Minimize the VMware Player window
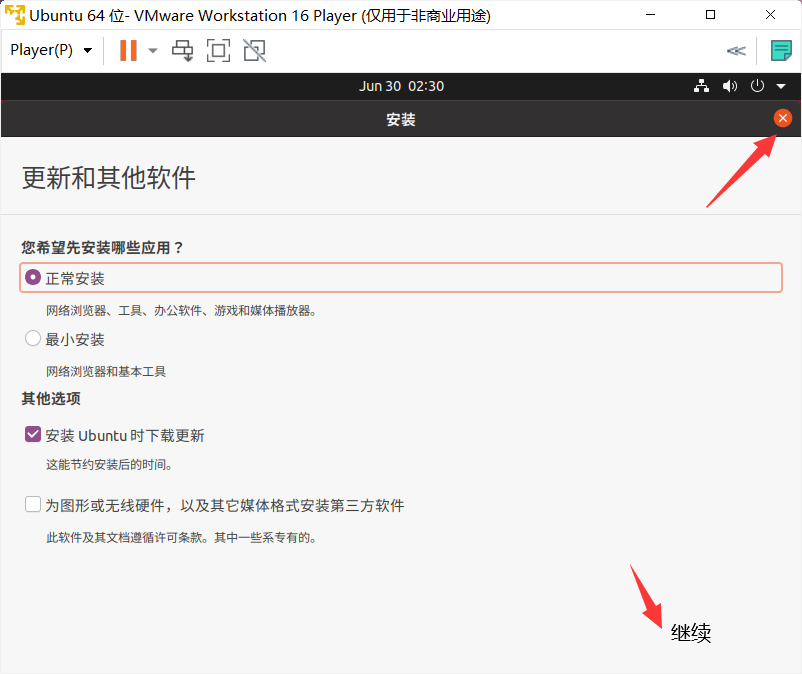Viewport: 802px width, 674px height. coord(650,15)
